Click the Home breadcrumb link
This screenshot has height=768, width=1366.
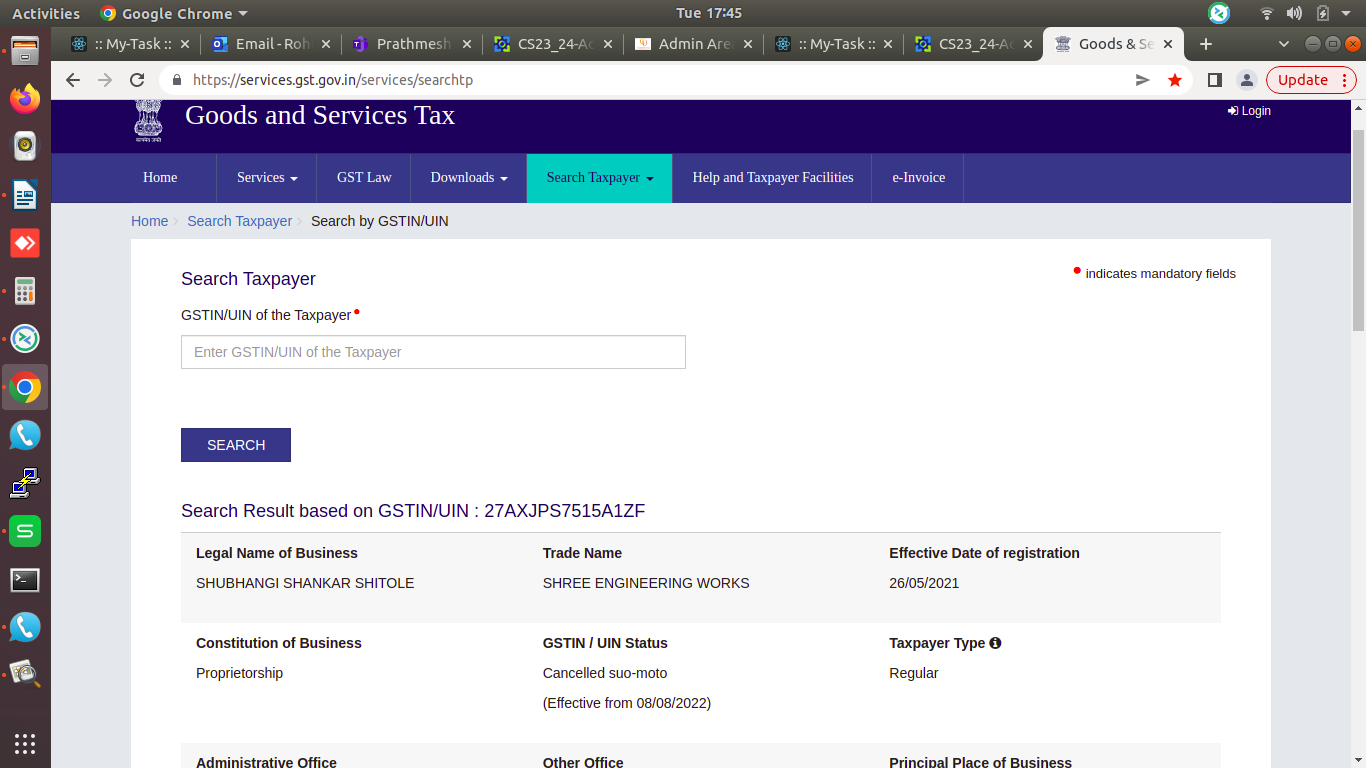(150, 221)
